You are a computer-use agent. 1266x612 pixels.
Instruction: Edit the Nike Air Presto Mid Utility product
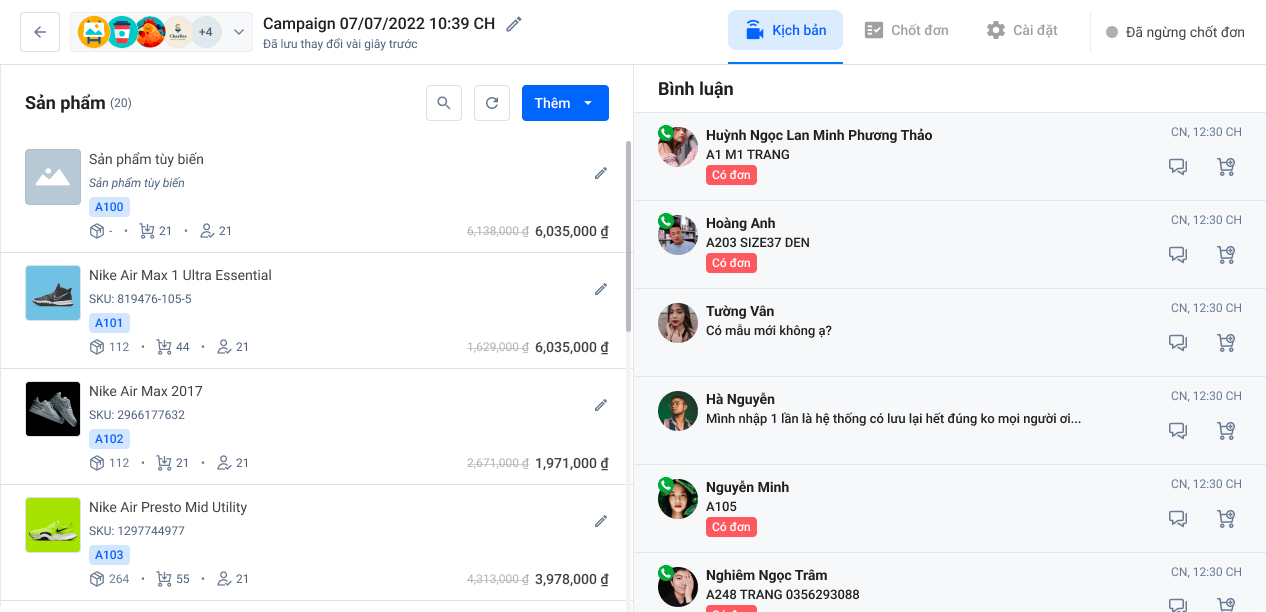point(601,521)
